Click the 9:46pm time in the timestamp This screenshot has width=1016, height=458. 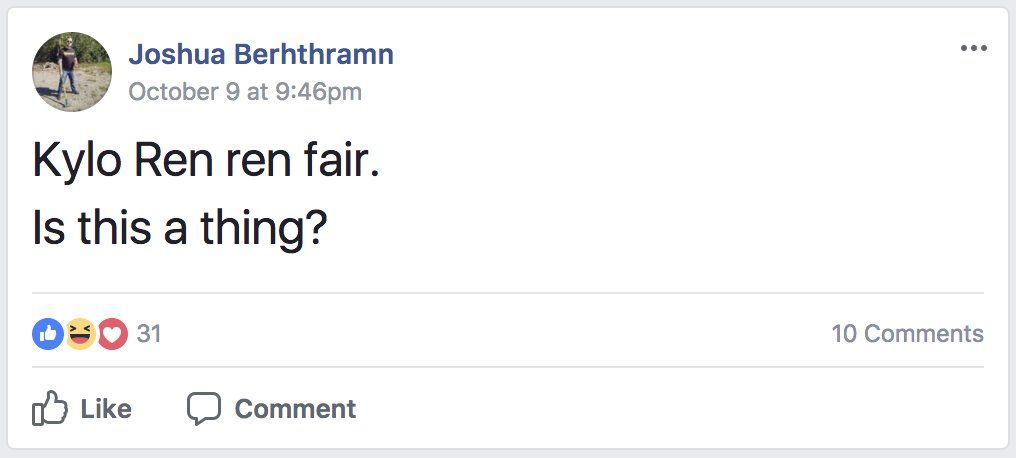tap(318, 91)
